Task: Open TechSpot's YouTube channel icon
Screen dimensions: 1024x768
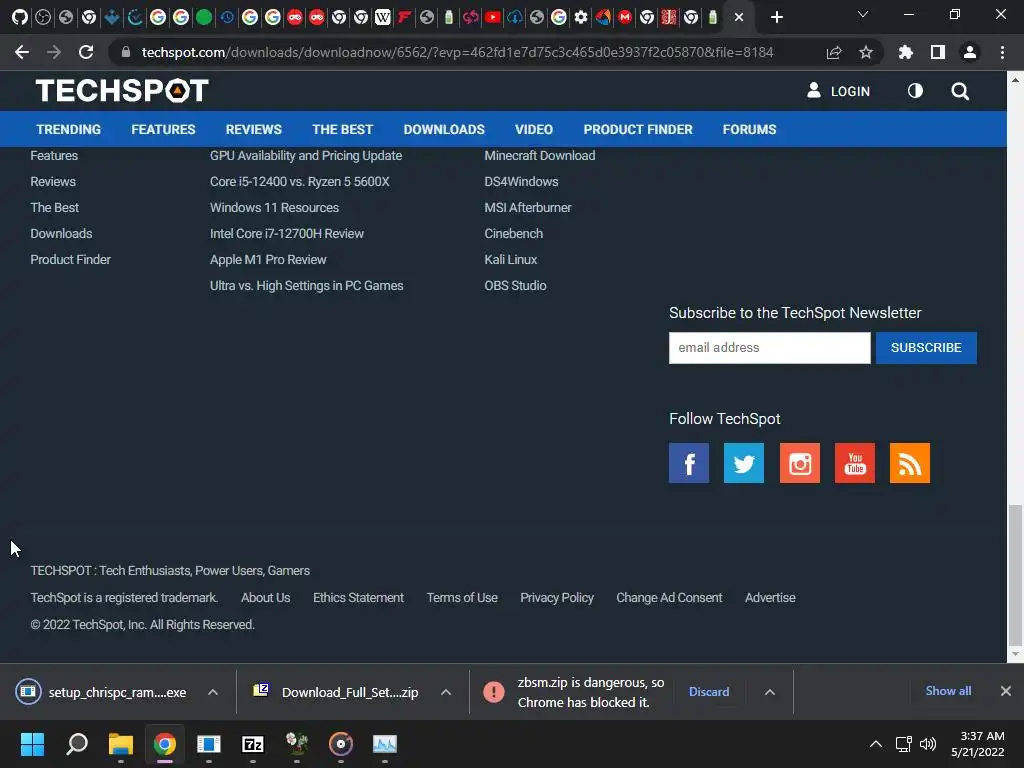Action: (x=855, y=463)
